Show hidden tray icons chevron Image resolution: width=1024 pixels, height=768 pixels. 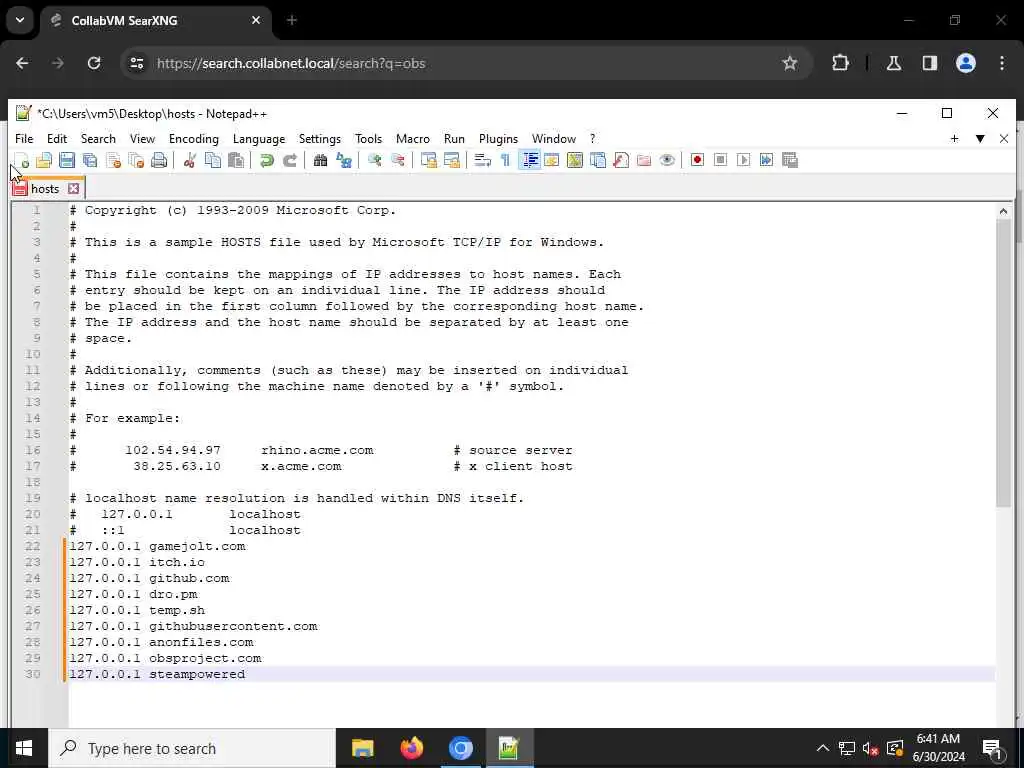point(823,748)
